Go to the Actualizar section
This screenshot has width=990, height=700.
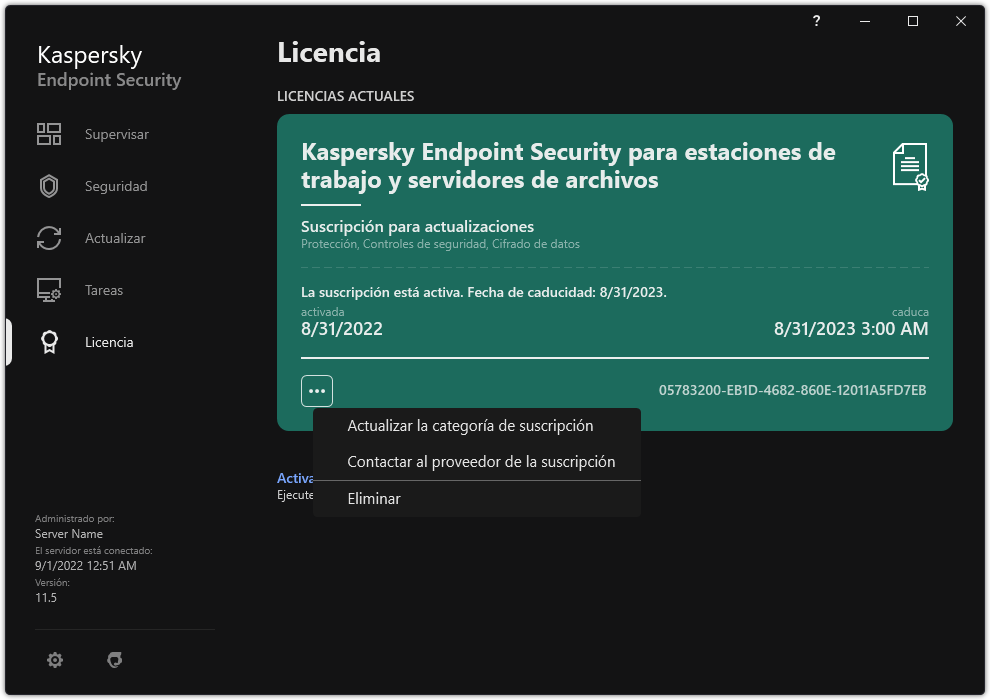[113, 238]
